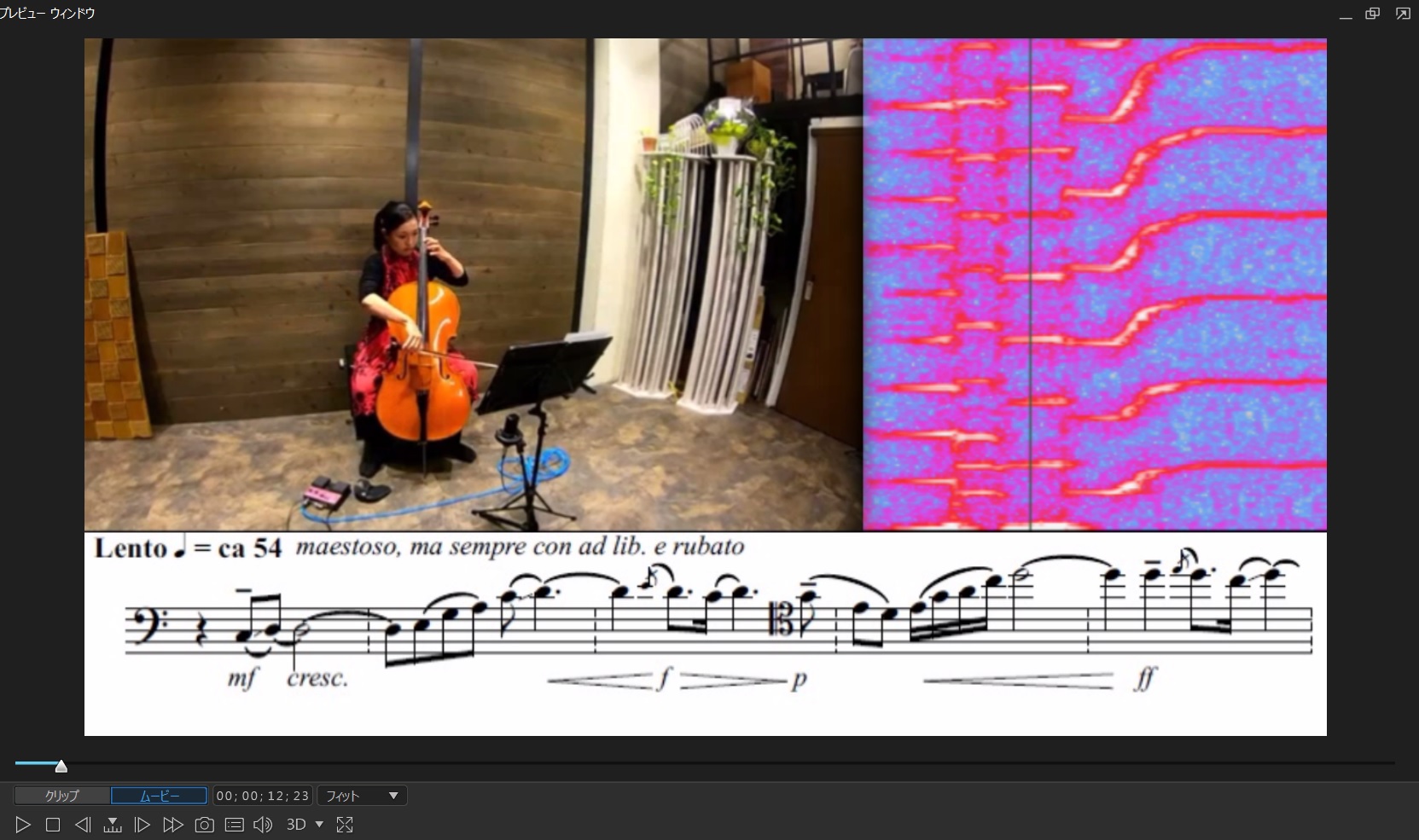1419x840 pixels.
Task: Maximize the preview window with arrow icon
Action: coord(1403,14)
